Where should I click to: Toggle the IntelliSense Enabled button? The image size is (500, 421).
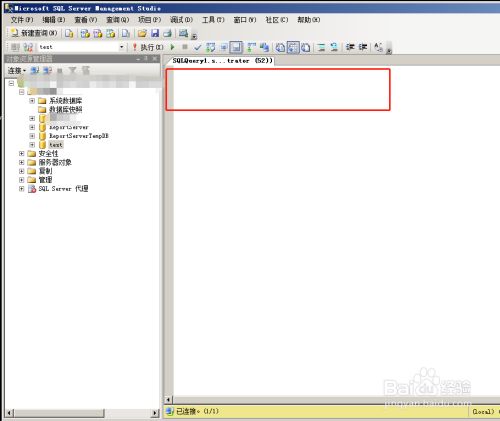(236, 47)
